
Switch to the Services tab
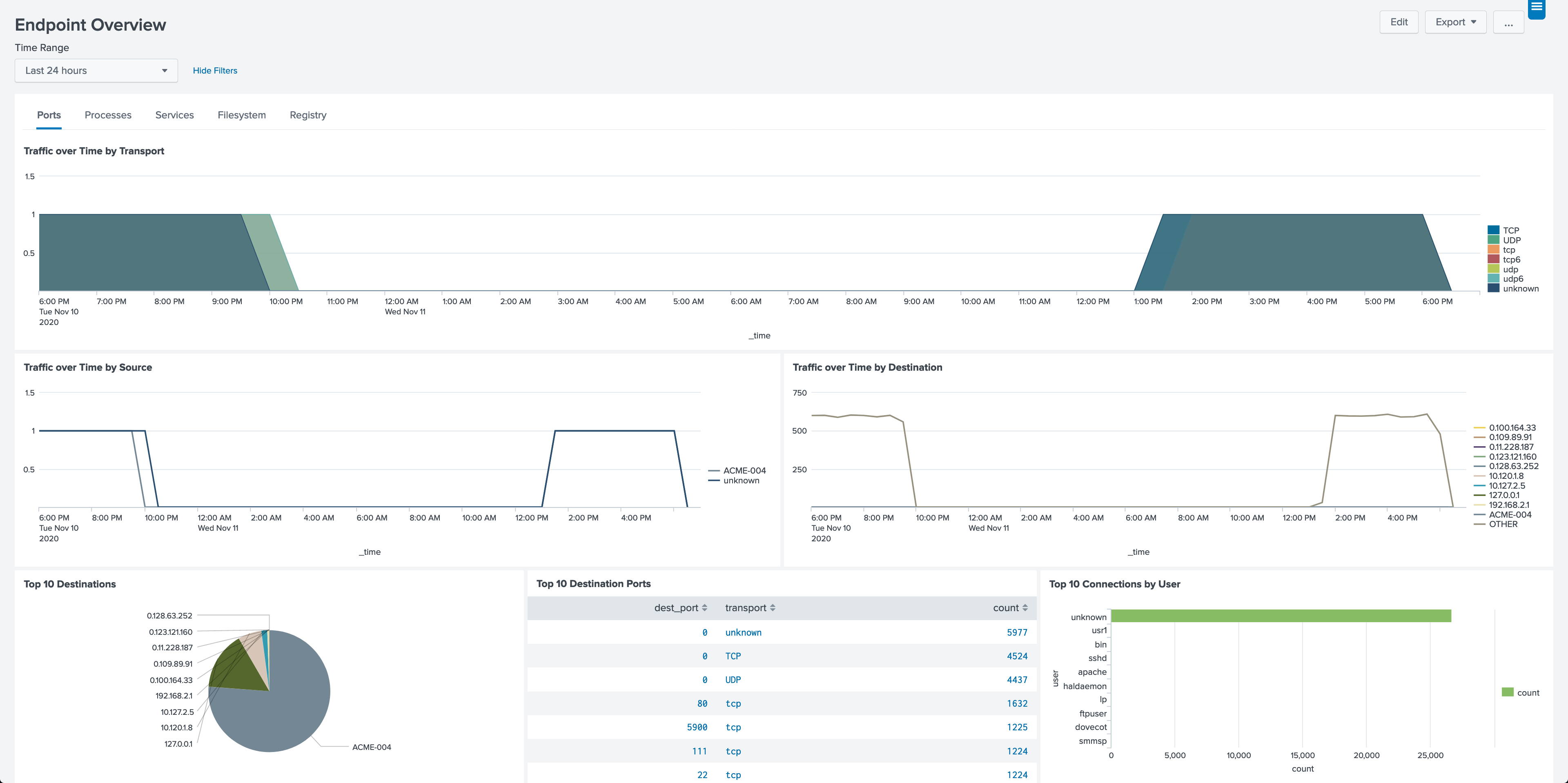point(174,115)
